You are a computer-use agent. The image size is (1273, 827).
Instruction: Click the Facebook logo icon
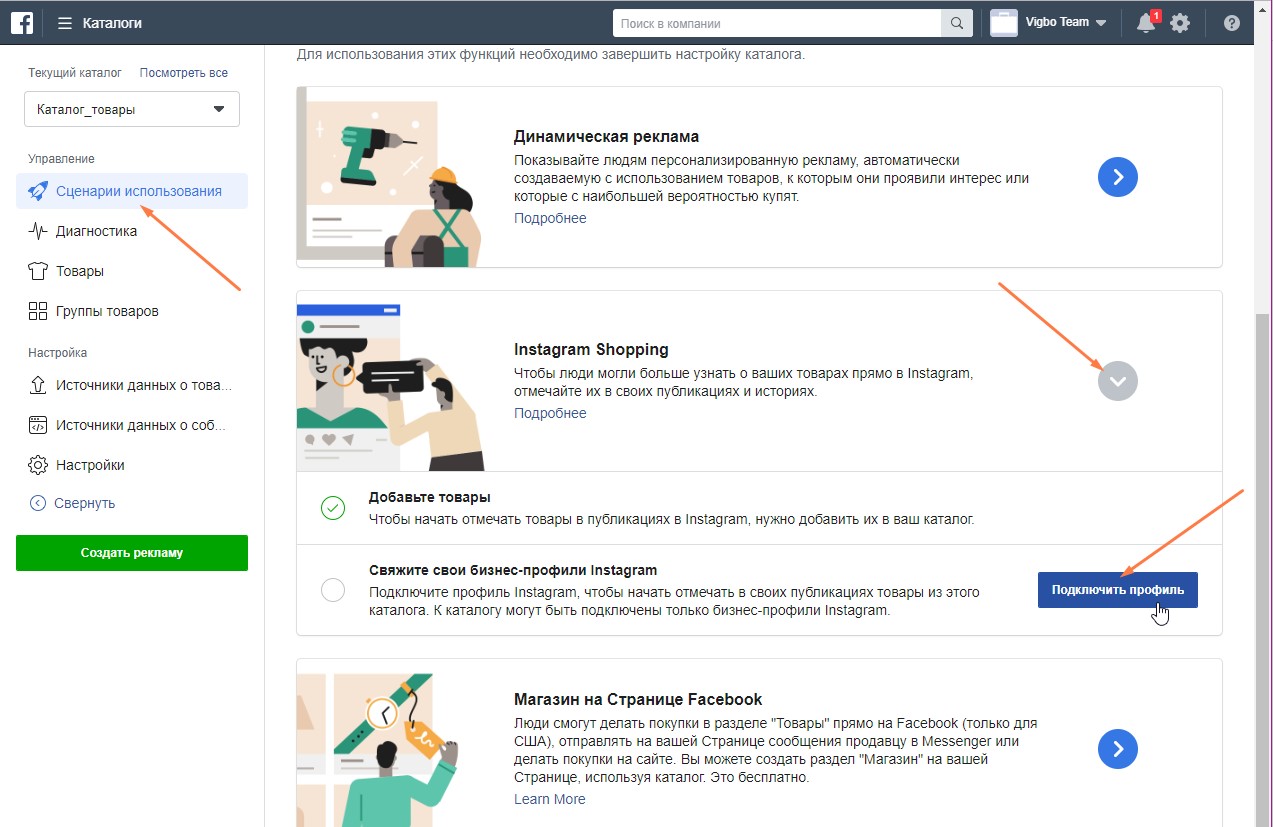coord(23,22)
